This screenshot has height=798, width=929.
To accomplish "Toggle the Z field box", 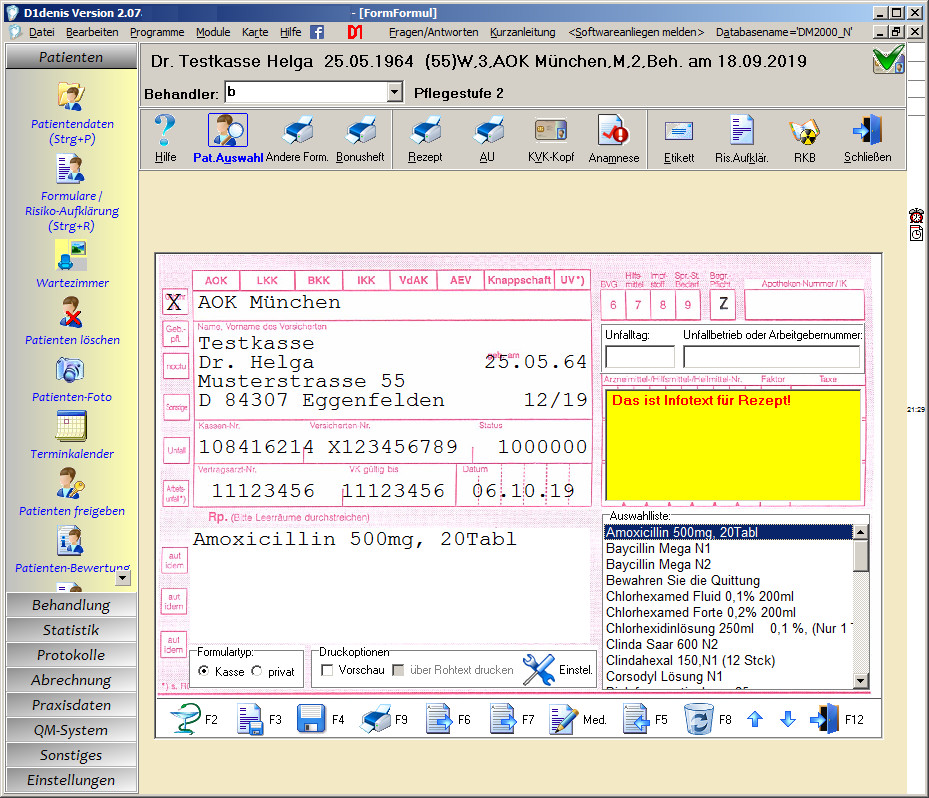I will (723, 304).
